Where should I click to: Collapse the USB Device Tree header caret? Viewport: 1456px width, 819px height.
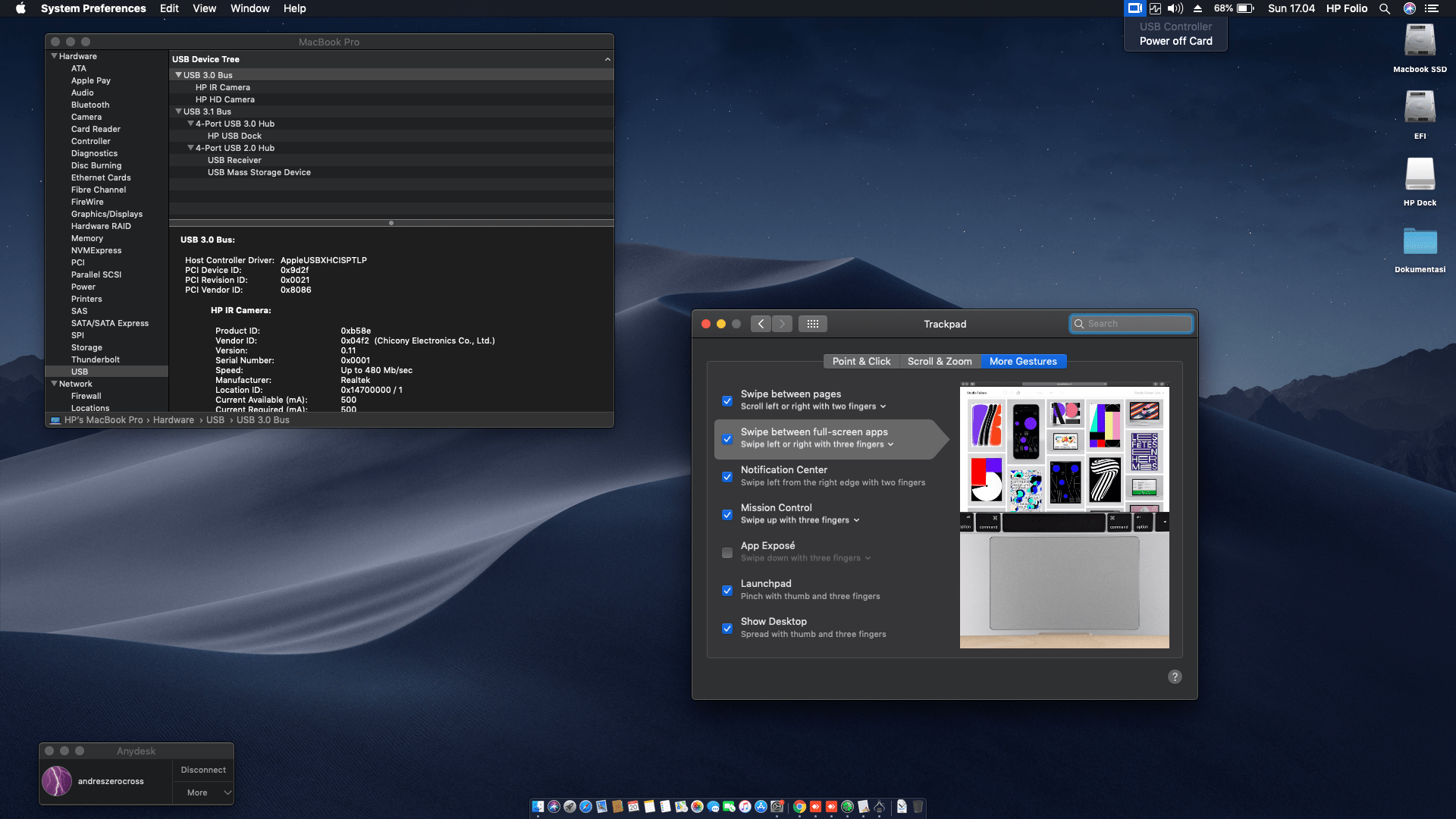click(x=607, y=59)
